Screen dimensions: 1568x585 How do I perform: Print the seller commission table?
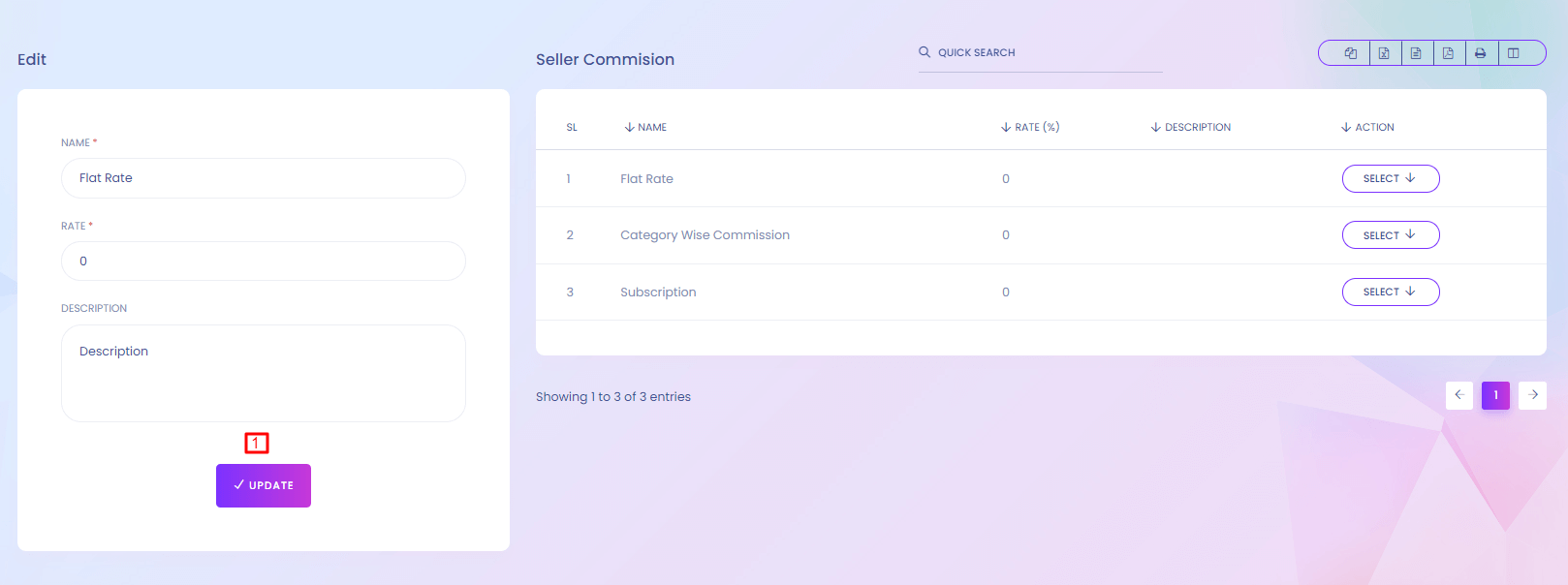(x=1481, y=53)
